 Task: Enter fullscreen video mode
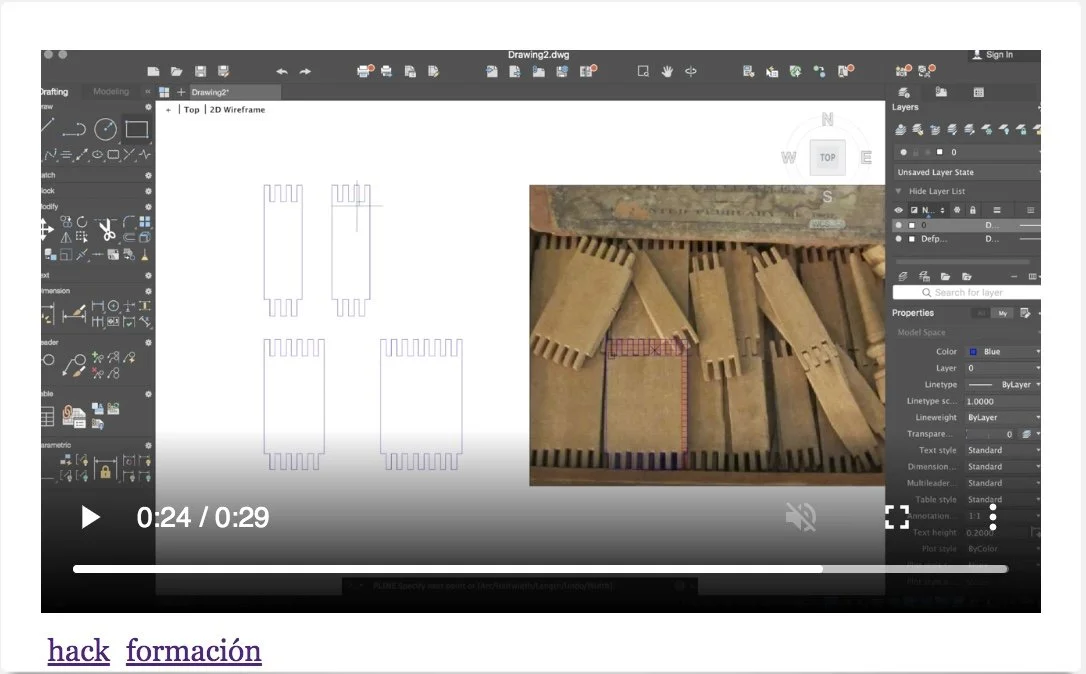(897, 517)
